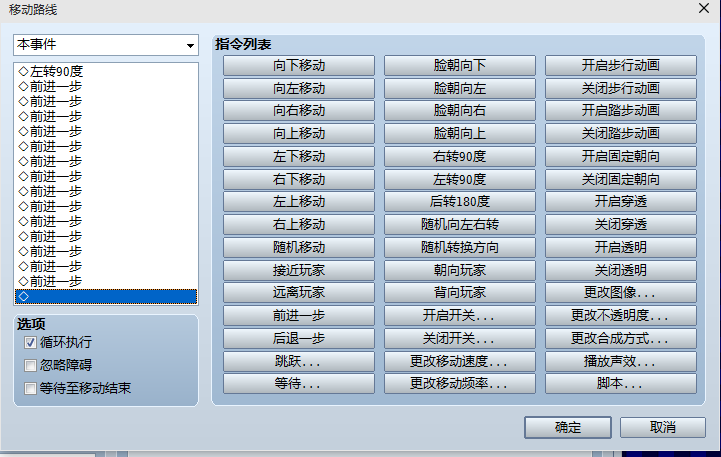Insert the 关闭透明 command
This screenshot has width=721, height=457.
tap(621, 270)
